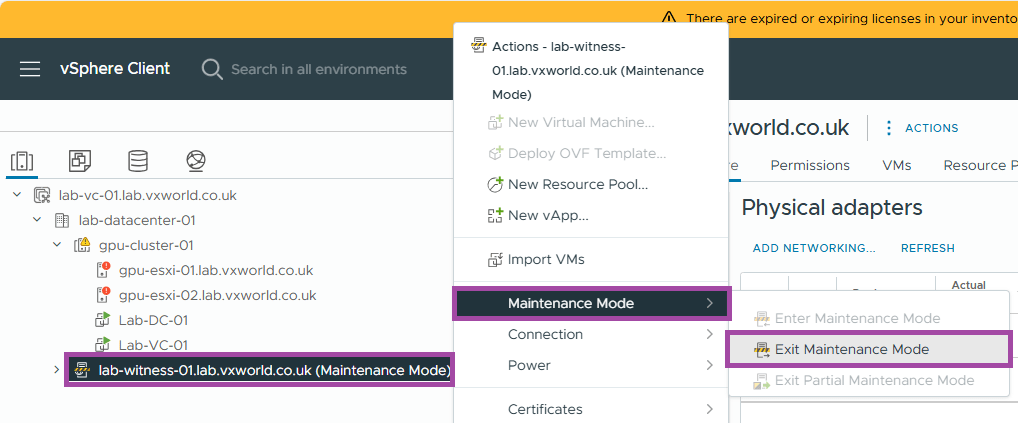Collapse the lab-vc-01.lab.vxworld.co.uk tree node
Image resolution: width=1018 pixels, height=423 pixels.
pyautogui.click(x=16, y=195)
